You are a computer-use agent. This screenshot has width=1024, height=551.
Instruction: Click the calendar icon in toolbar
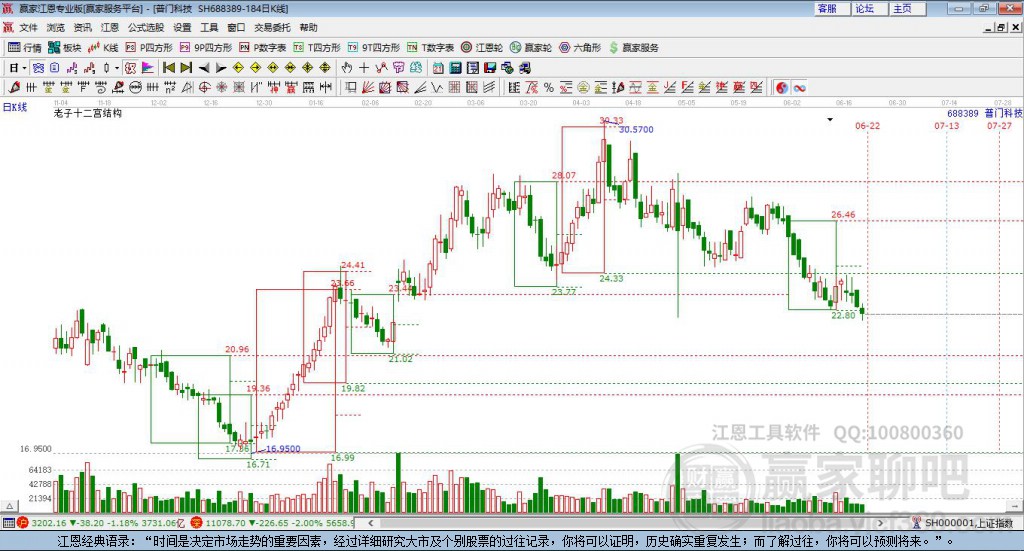[438, 68]
